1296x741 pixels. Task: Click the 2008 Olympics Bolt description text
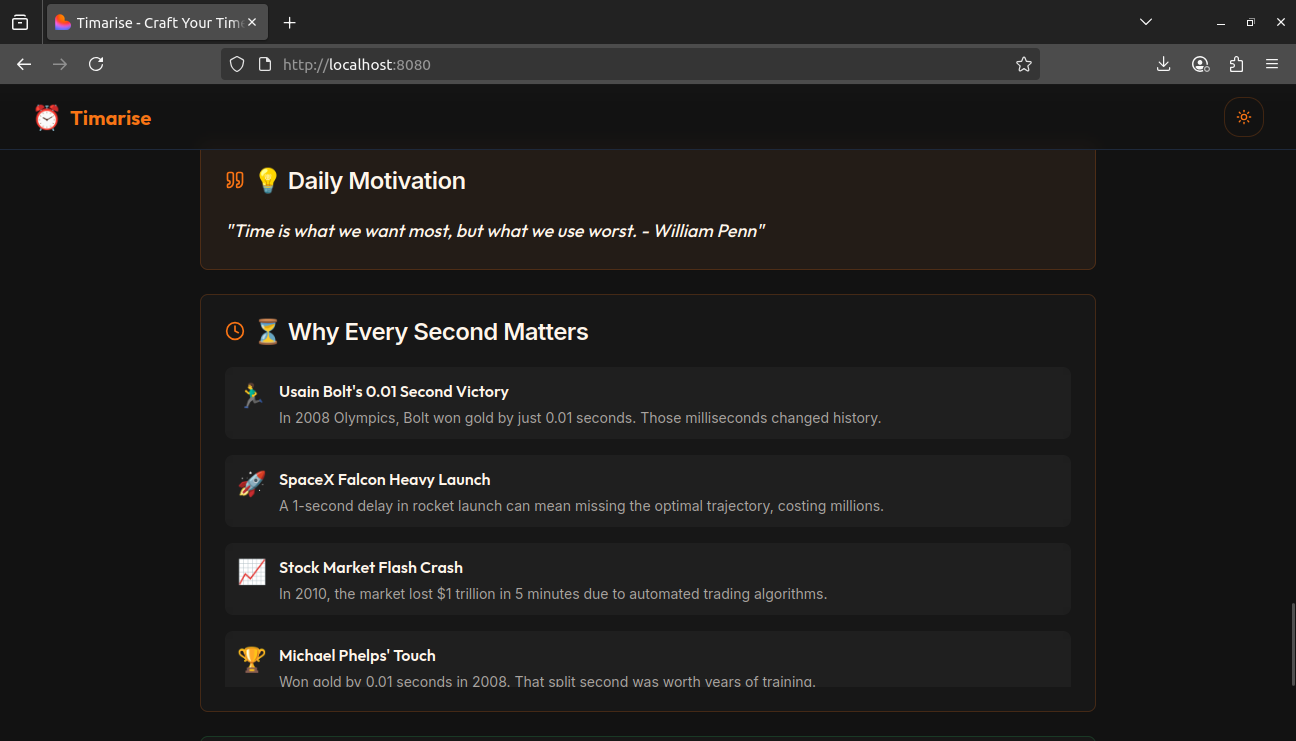(x=580, y=418)
